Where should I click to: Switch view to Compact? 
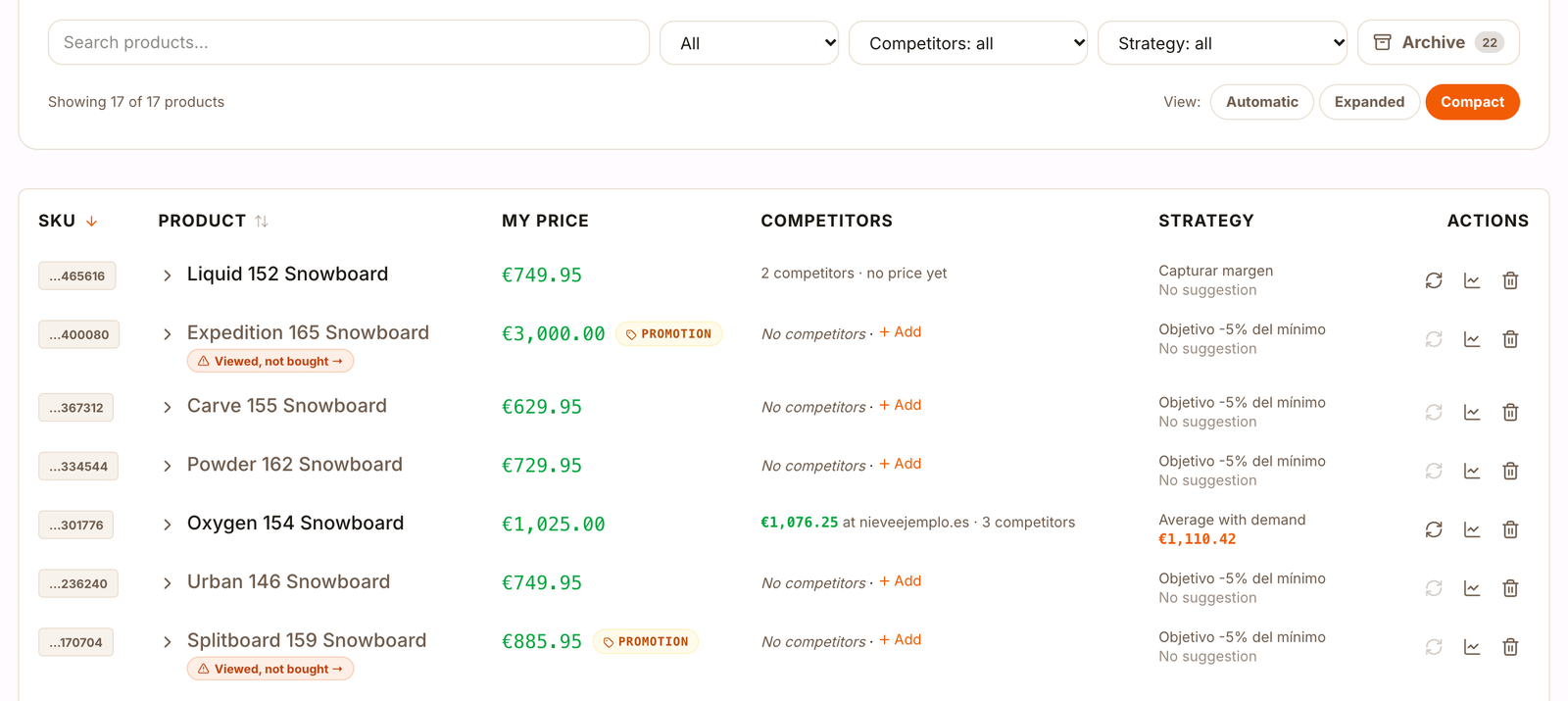coord(1472,102)
